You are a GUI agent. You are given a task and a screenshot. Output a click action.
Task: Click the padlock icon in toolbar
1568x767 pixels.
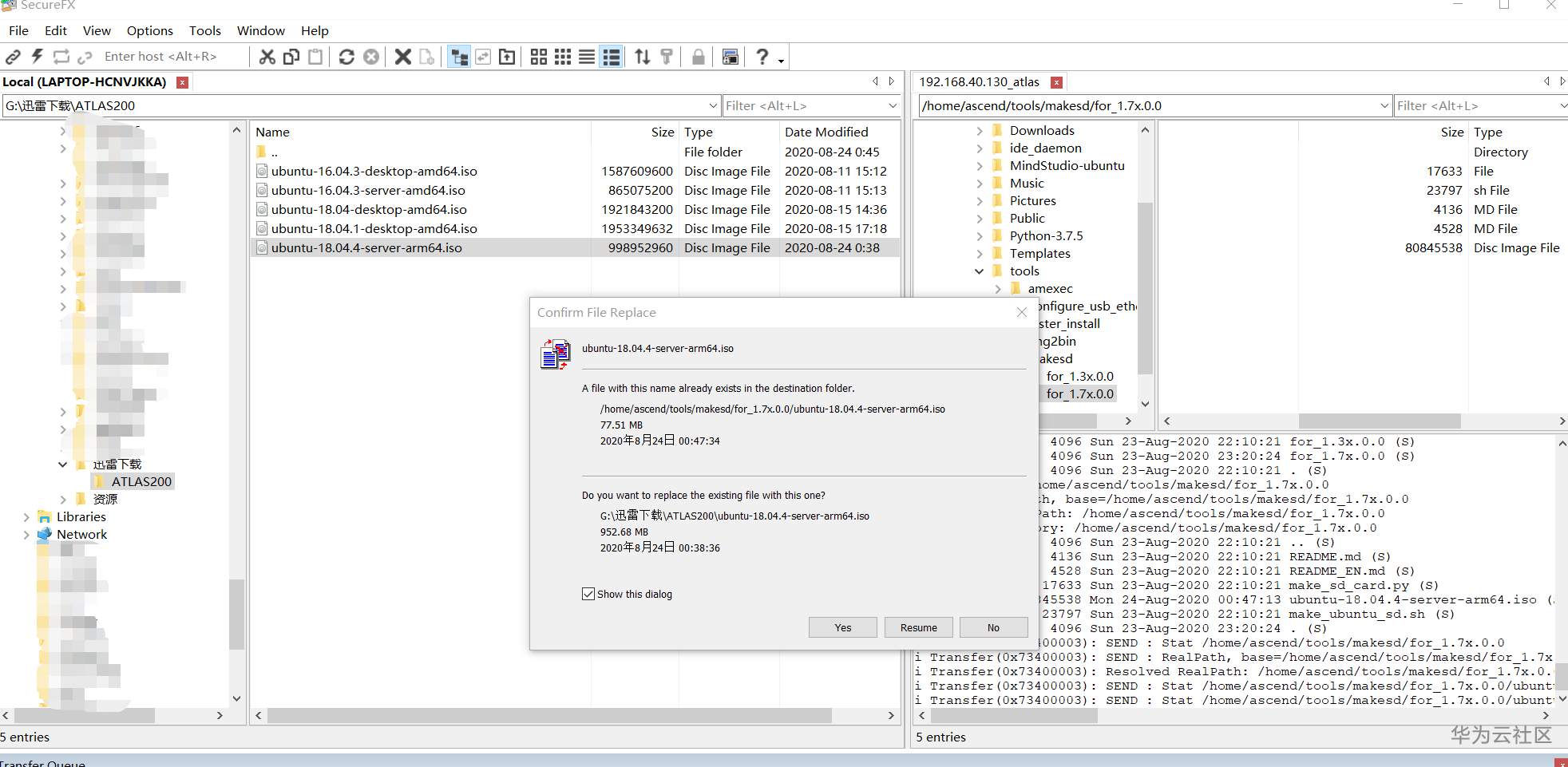[x=699, y=57]
